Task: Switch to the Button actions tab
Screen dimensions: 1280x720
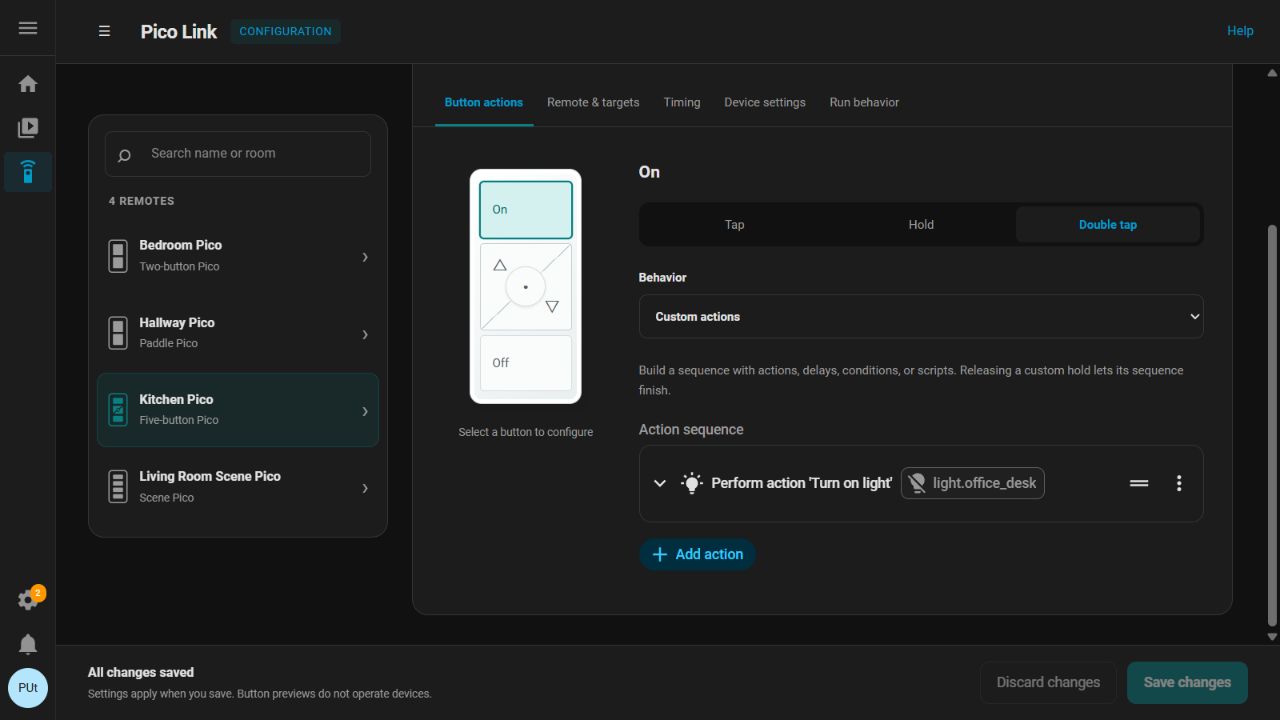Action: [484, 102]
